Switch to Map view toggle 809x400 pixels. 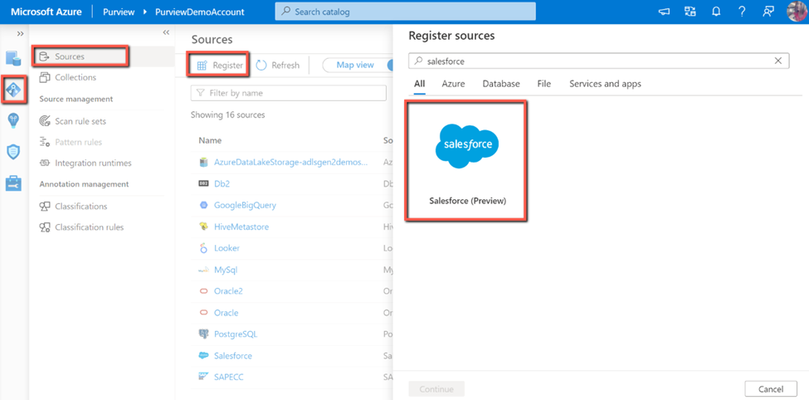pos(355,65)
